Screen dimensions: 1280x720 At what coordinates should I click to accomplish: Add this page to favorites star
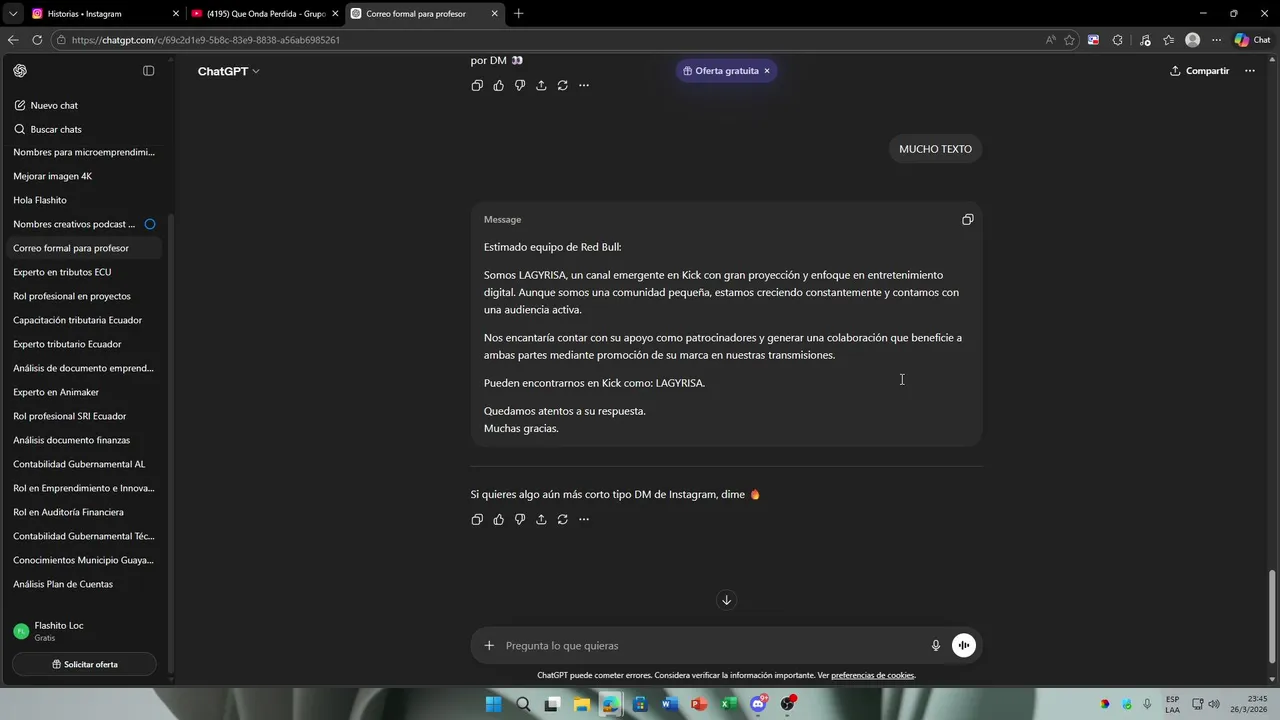1070,40
